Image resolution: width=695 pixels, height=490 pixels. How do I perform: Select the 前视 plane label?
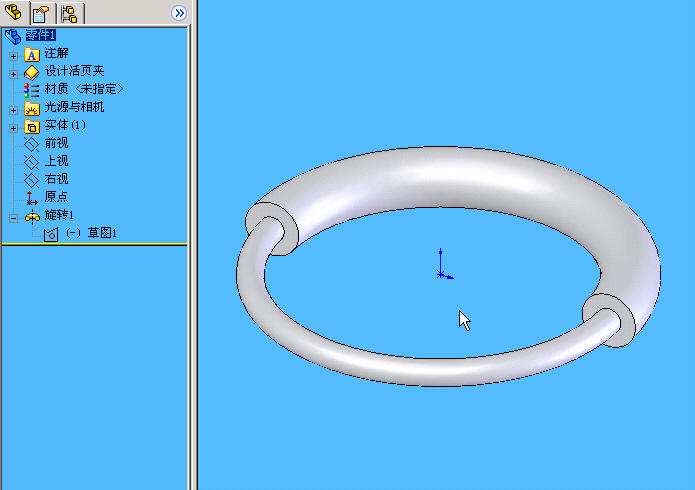(x=56, y=143)
